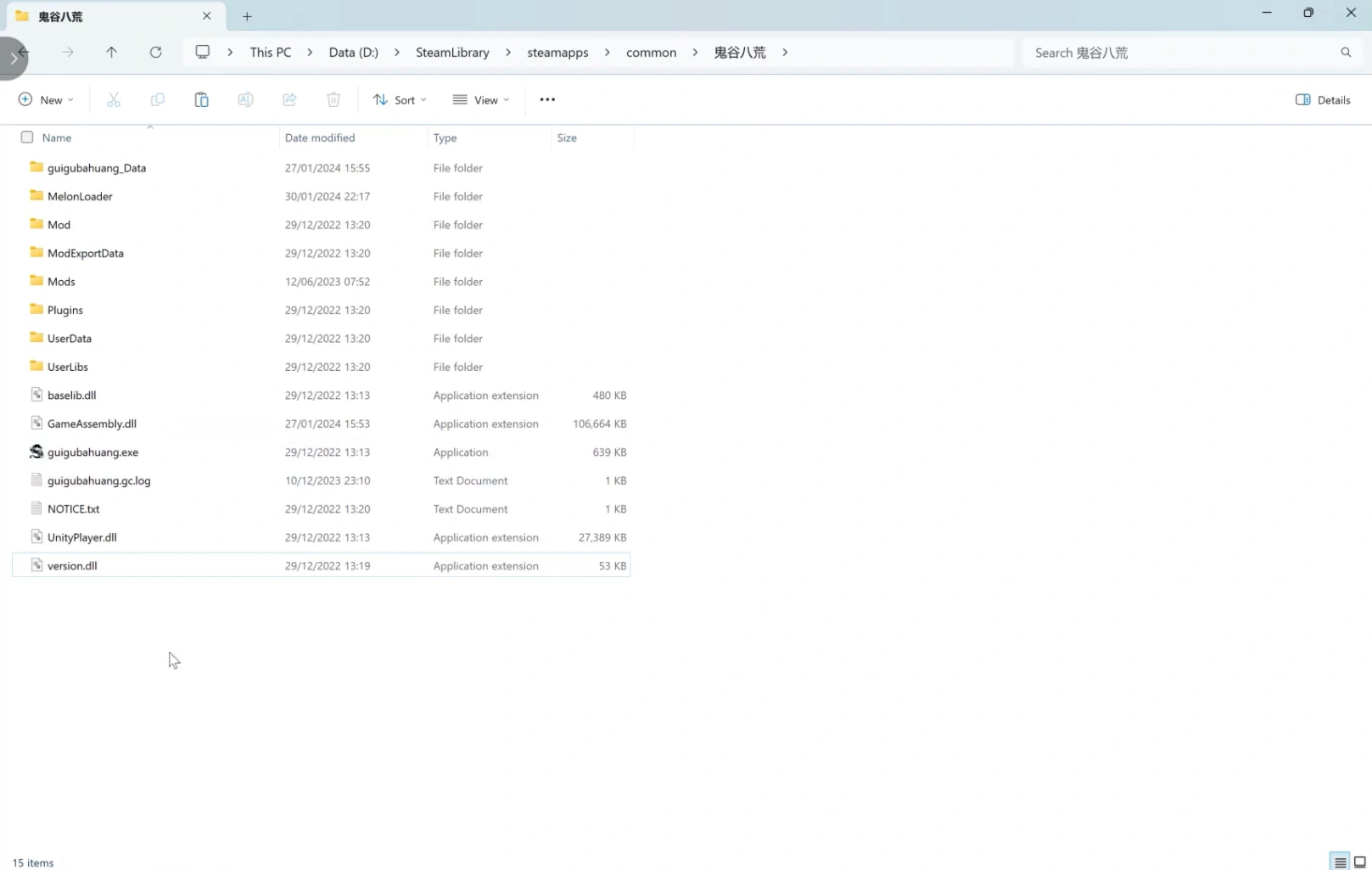Screen dimensions: 1372x870
Task: Sort by the Type column header
Action: [445, 138]
